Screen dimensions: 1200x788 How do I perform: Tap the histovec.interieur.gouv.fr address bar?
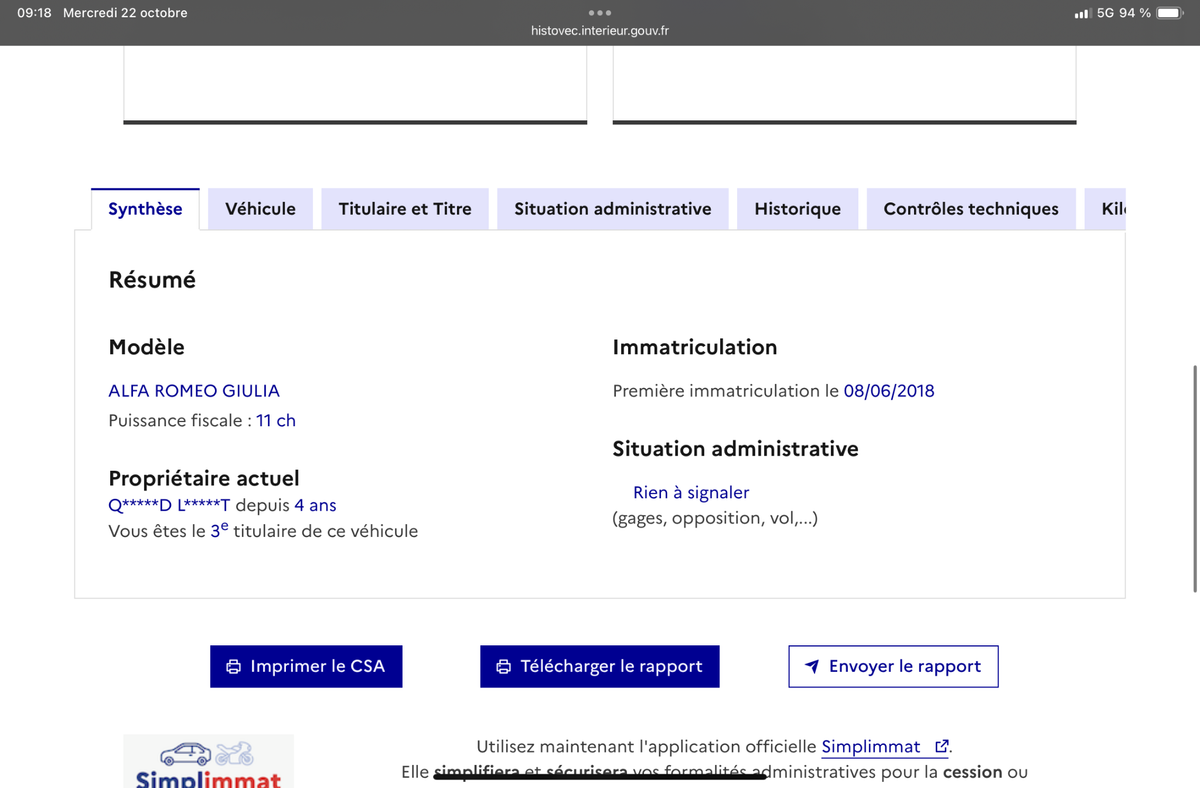tap(600, 31)
